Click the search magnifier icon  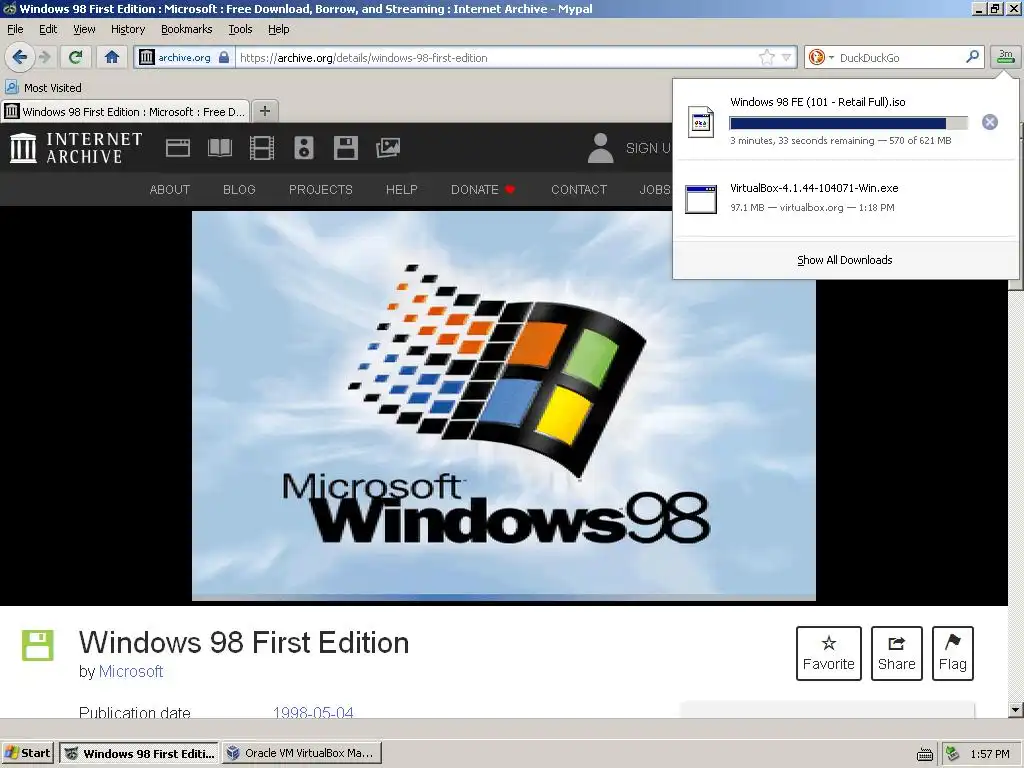[x=972, y=57]
